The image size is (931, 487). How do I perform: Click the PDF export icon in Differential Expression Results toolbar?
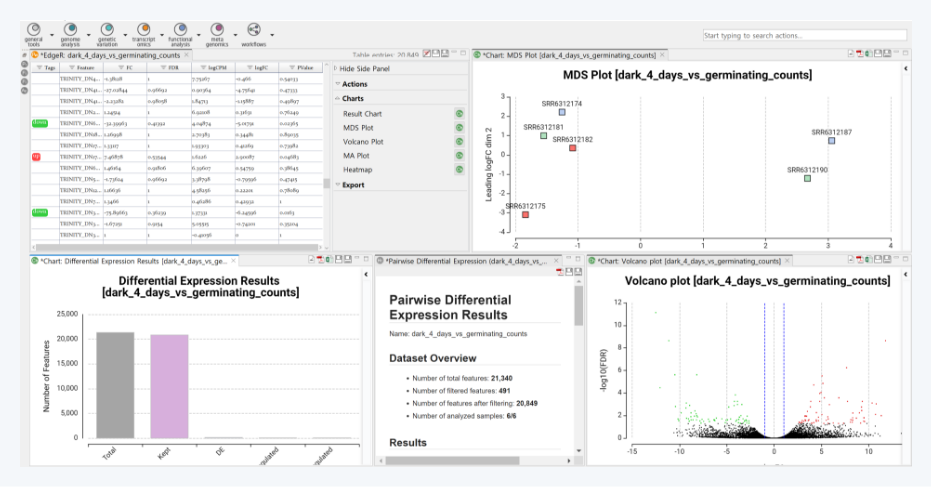[319, 260]
